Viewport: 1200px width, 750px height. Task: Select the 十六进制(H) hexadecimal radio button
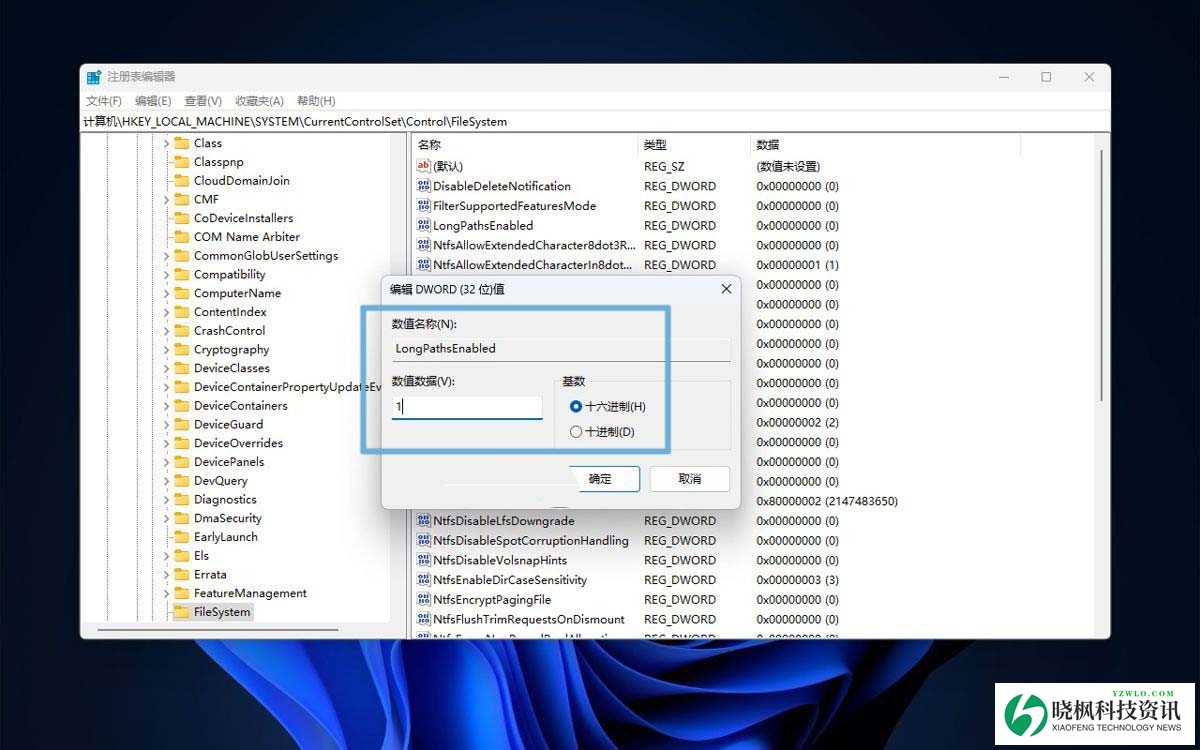[x=576, y=407]
